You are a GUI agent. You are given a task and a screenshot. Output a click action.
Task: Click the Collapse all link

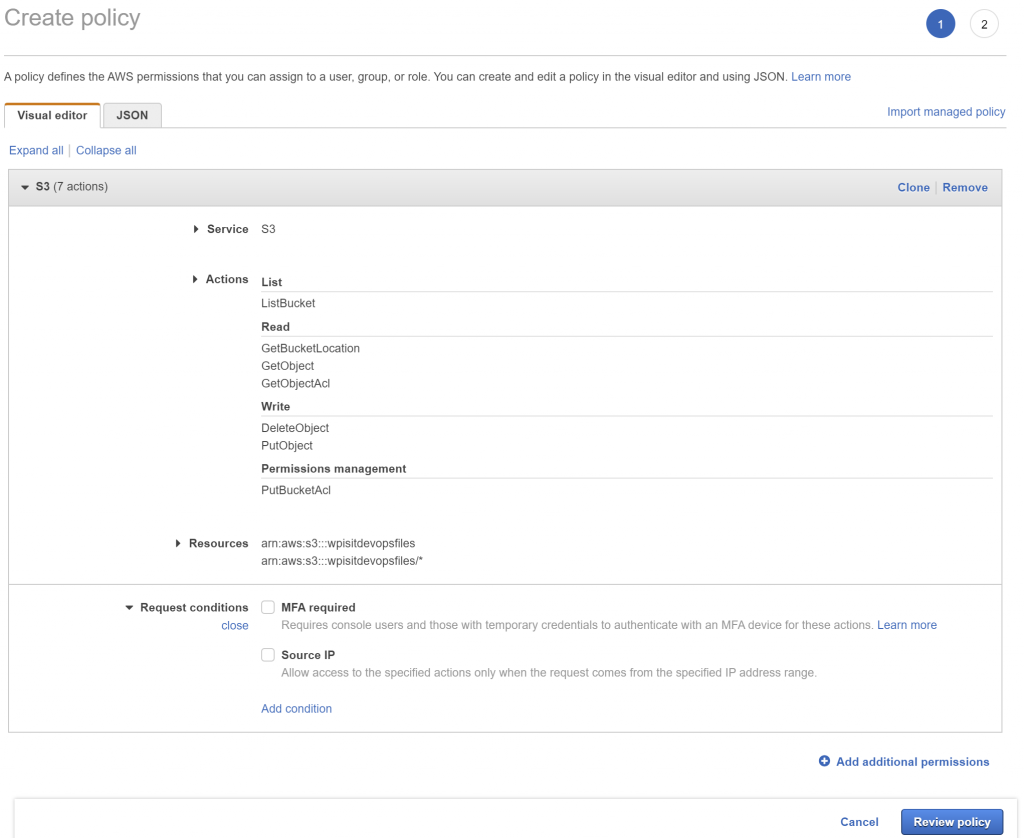click(106, 150)
